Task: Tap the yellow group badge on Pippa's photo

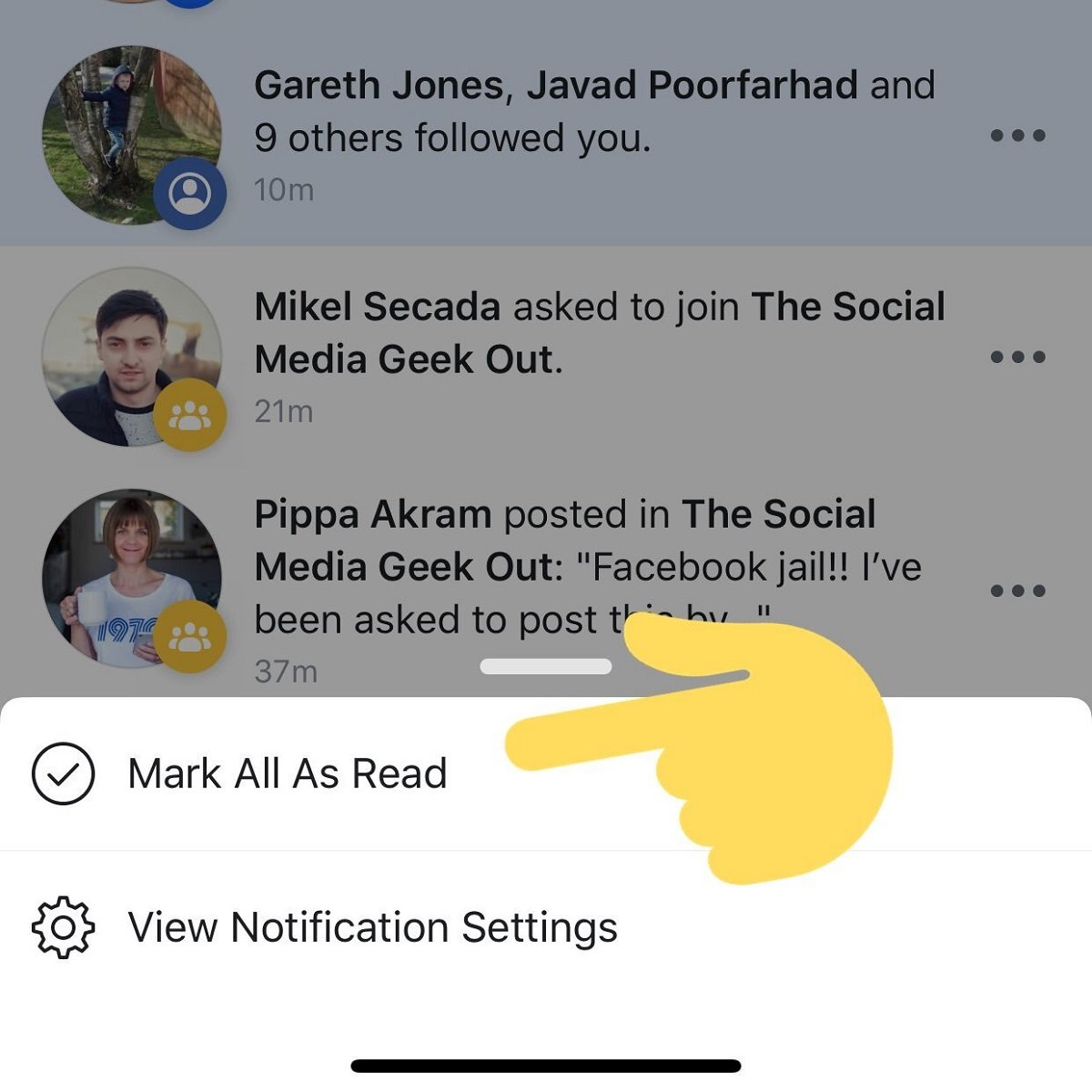Action: click(x=189, y=637)
